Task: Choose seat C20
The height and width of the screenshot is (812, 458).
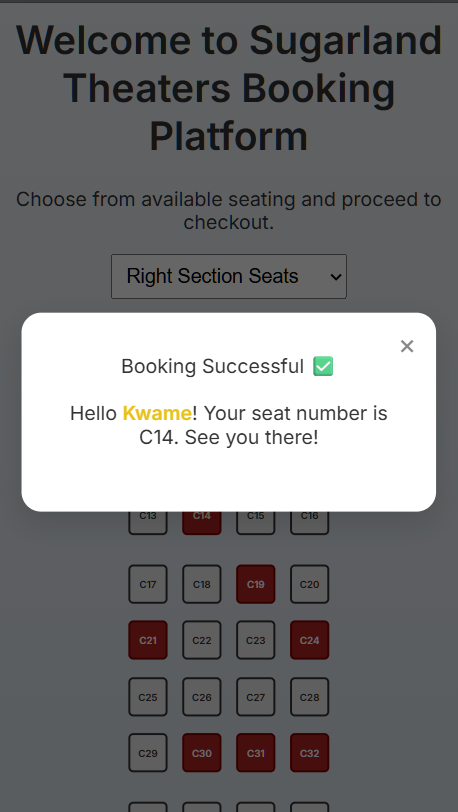Action: 309,584
